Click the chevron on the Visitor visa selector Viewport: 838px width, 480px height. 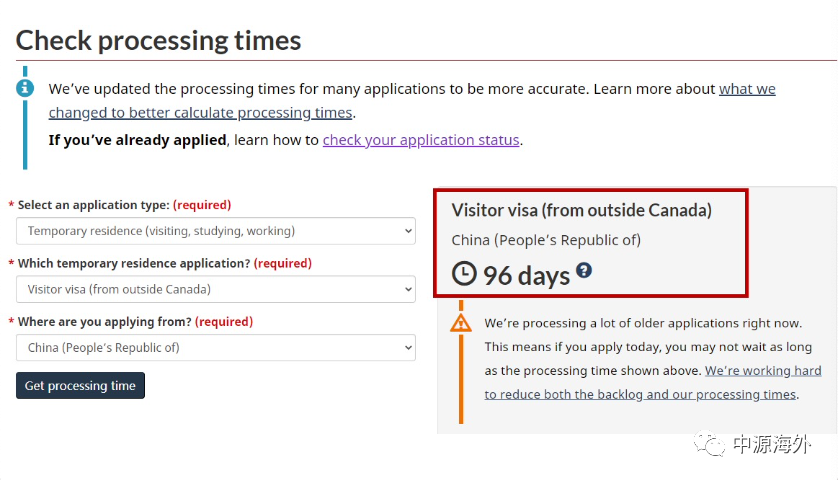408,290
